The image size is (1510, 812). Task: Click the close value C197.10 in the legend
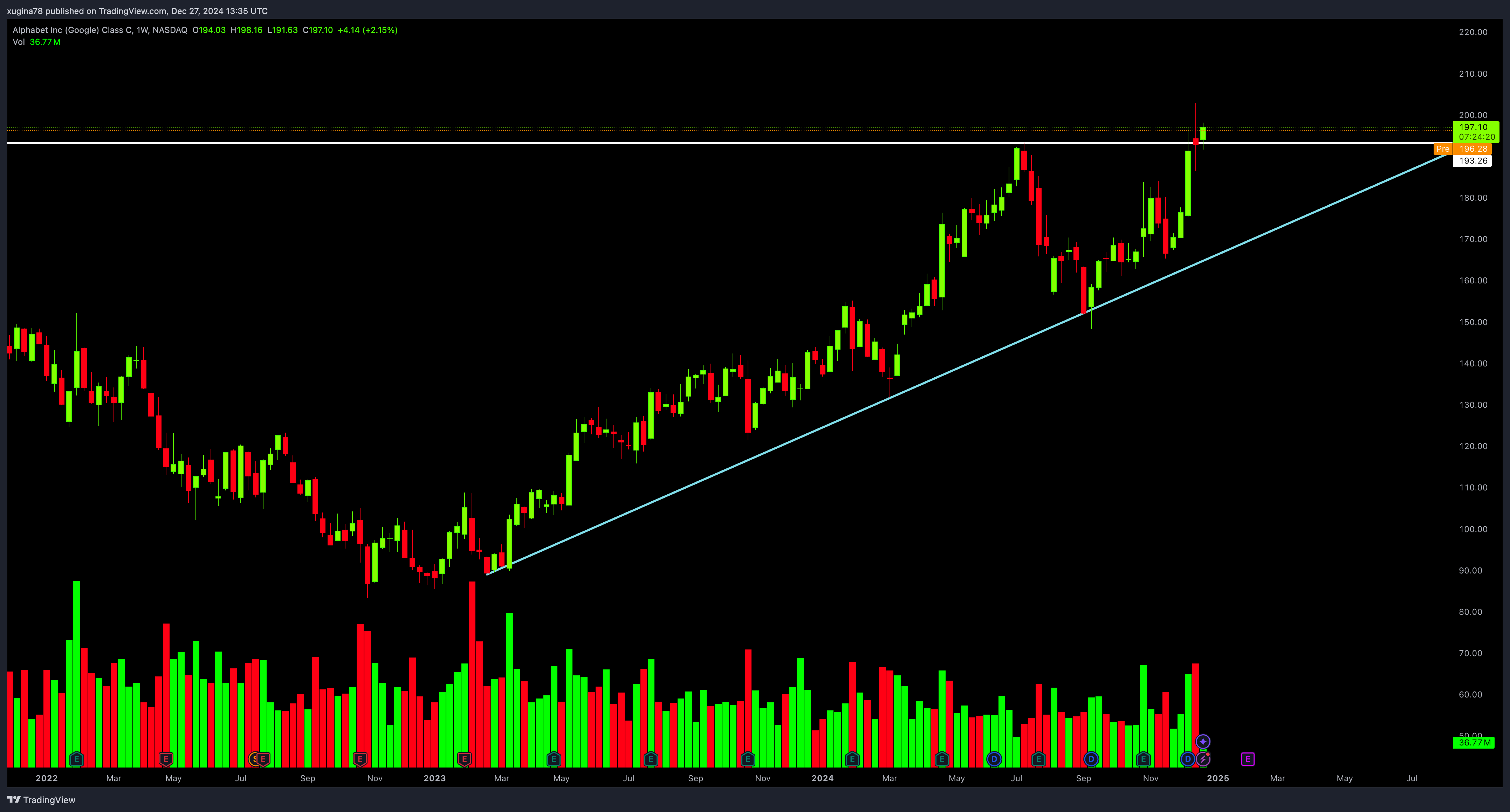click(318, 30)
